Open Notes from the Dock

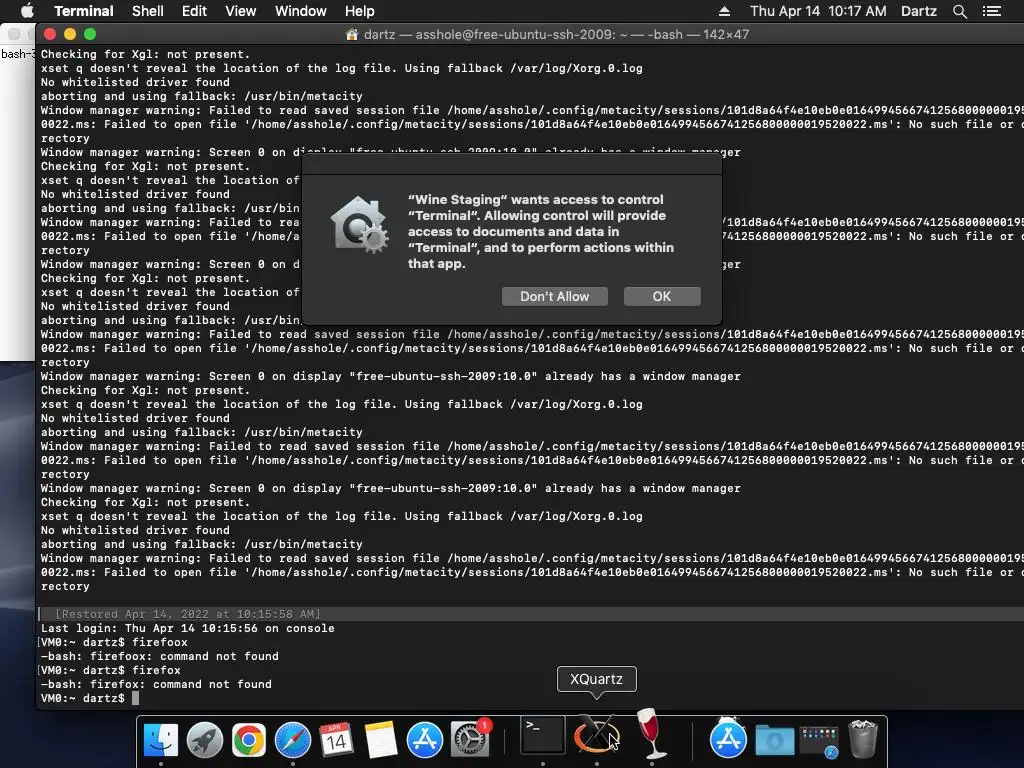pyautogui.click(x=381, y=740)
